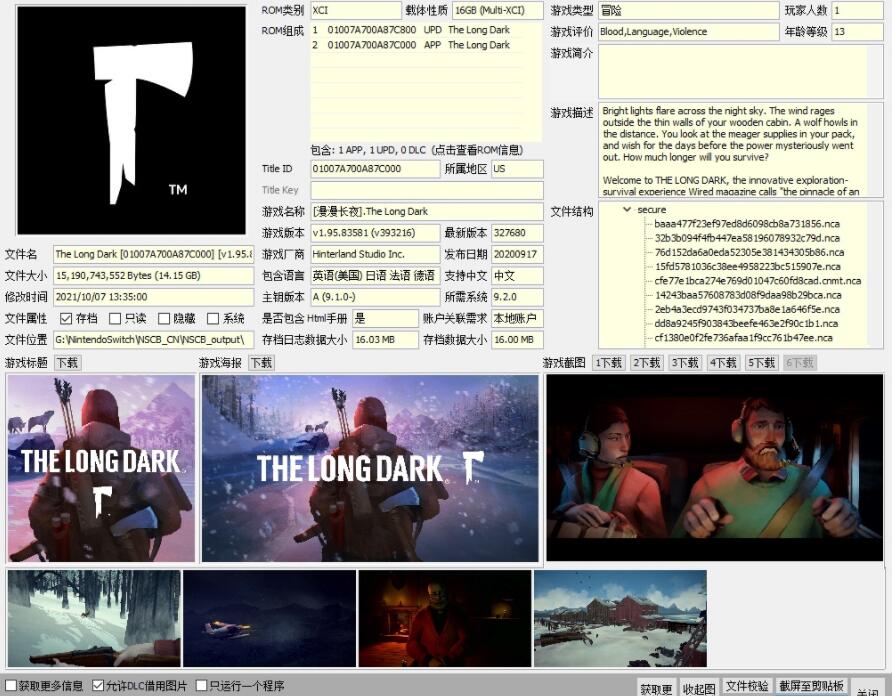
Task: Enable the 获取更多信息 checkbox
Action: (x=11, y=685)
